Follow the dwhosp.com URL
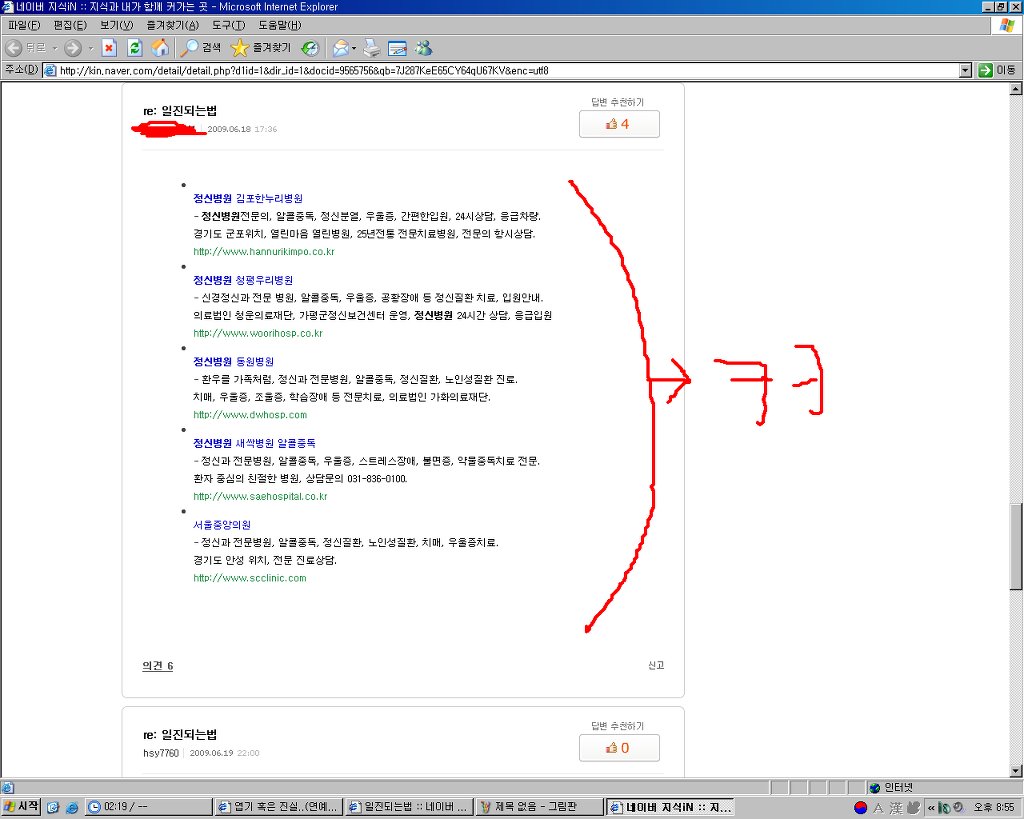The height and width of the screenshot is (819, 1024). point(250,415)
